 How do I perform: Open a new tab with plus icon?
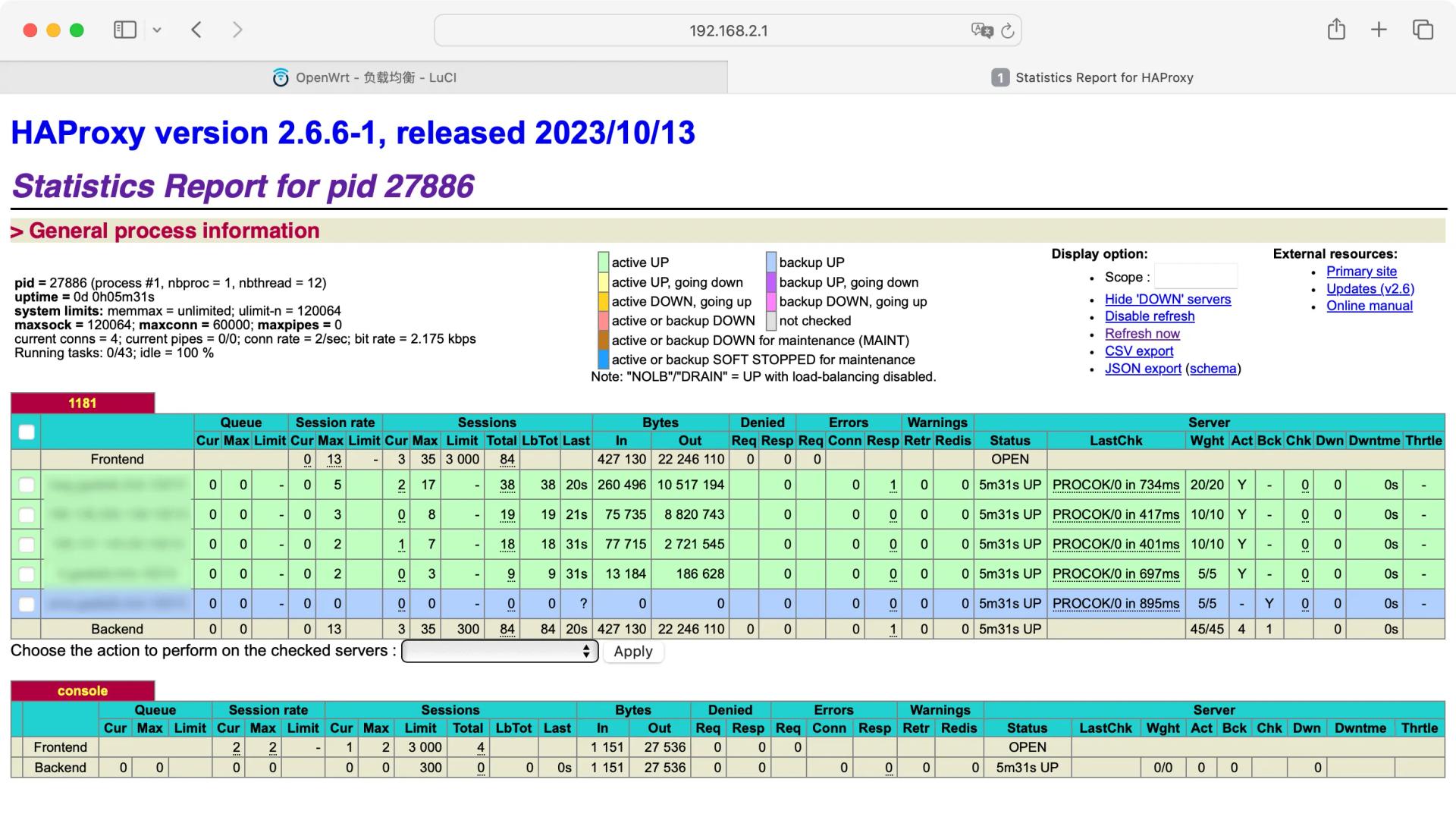pos(1379,30)
